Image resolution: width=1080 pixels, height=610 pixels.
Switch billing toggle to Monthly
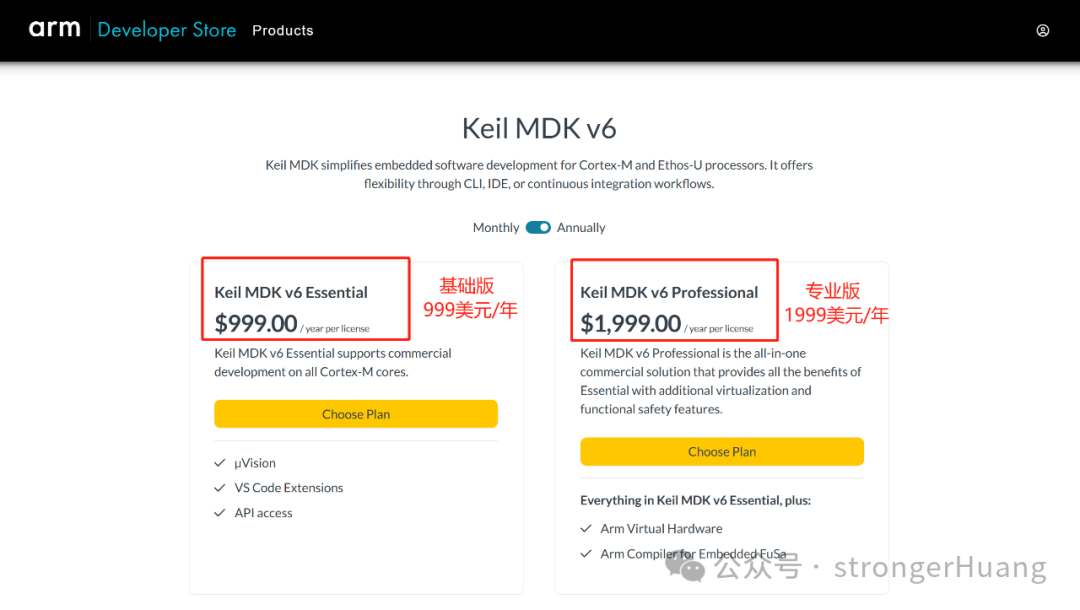[x=495, y=227]
